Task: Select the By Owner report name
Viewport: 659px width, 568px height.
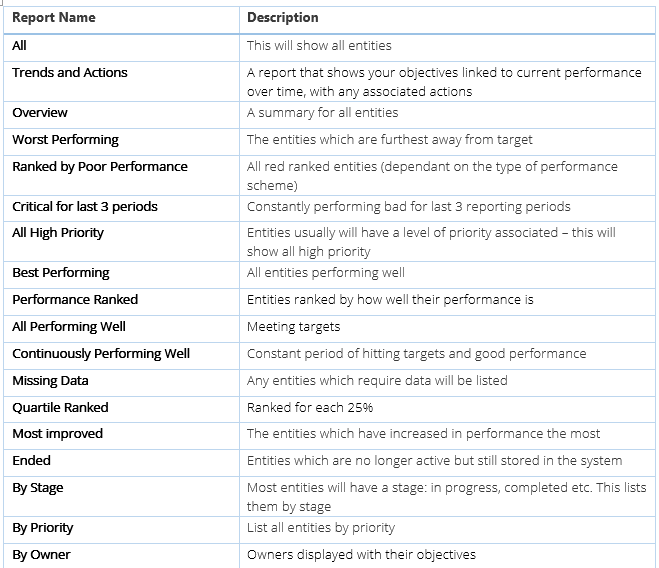Action: tap(42, 555)
